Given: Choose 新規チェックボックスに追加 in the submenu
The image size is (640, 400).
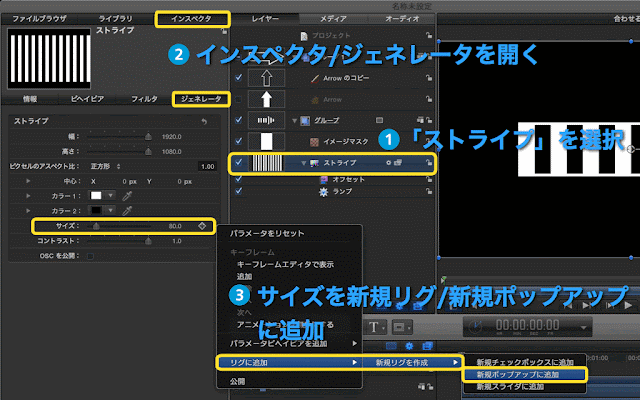Looking at the screenshot, I should click(x=525, y=362).
